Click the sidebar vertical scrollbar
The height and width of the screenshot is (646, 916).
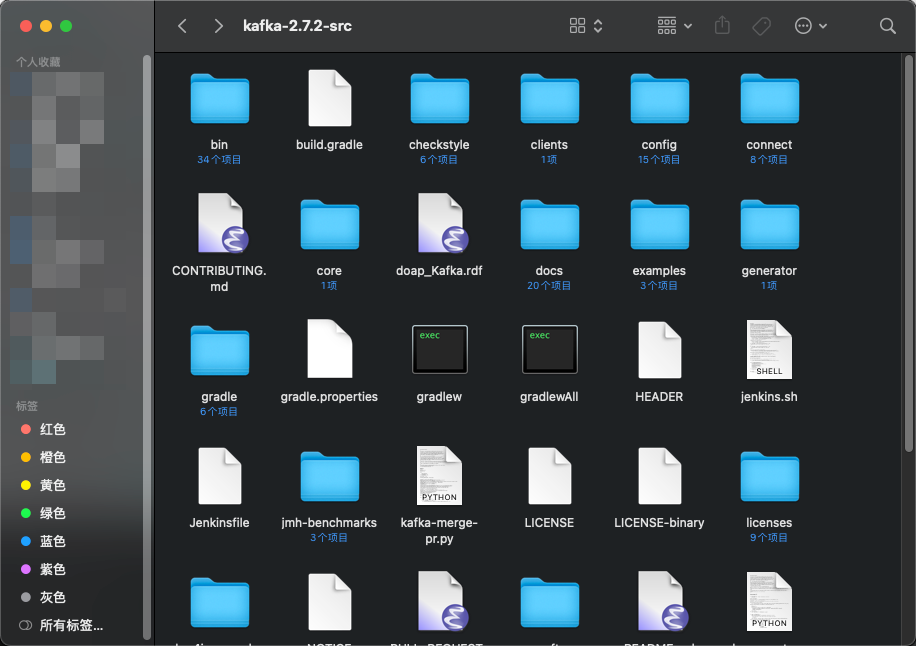click(x=147, y=348)
